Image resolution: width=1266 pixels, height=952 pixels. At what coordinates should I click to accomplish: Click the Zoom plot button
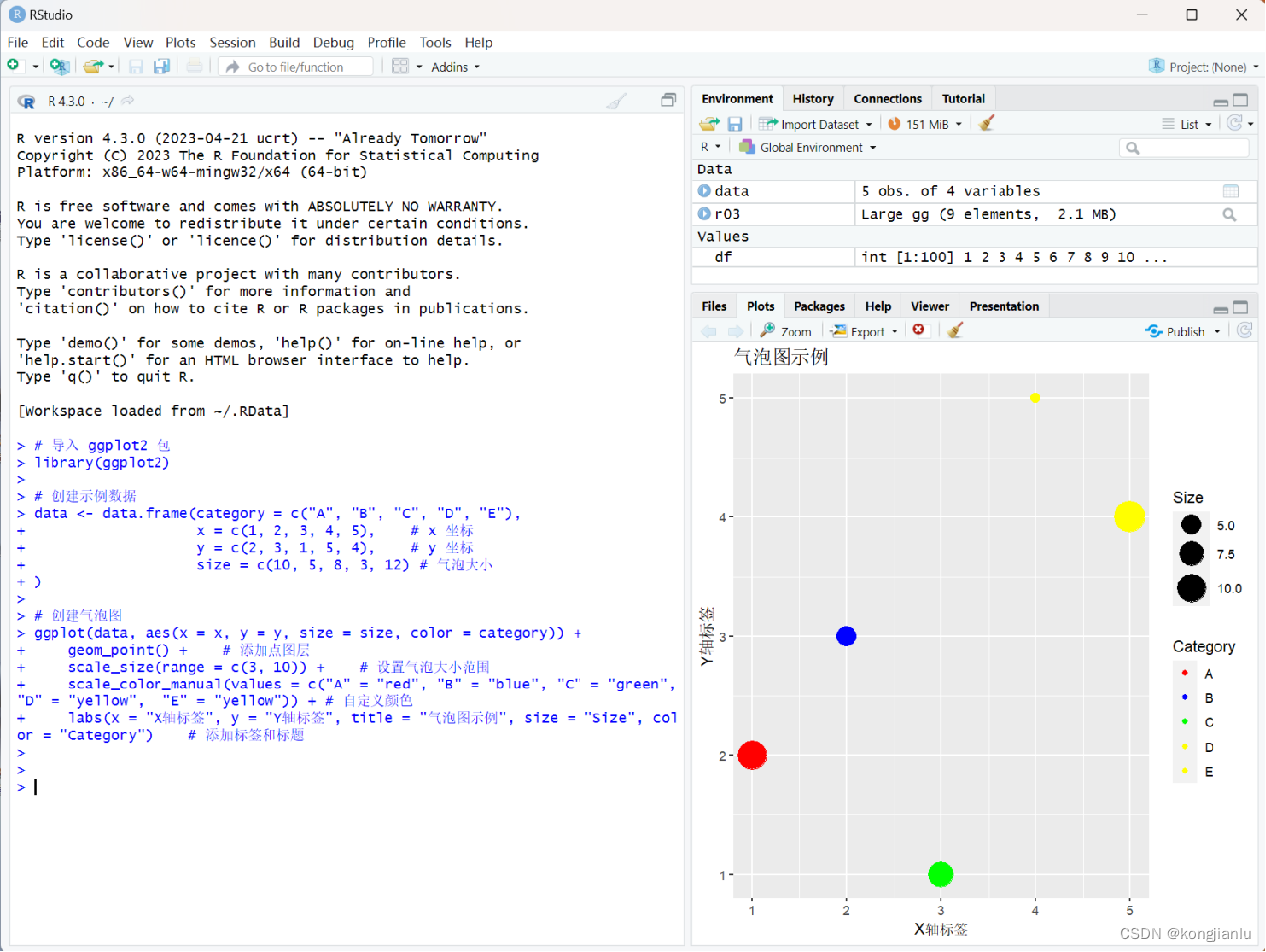coord(787,331)
